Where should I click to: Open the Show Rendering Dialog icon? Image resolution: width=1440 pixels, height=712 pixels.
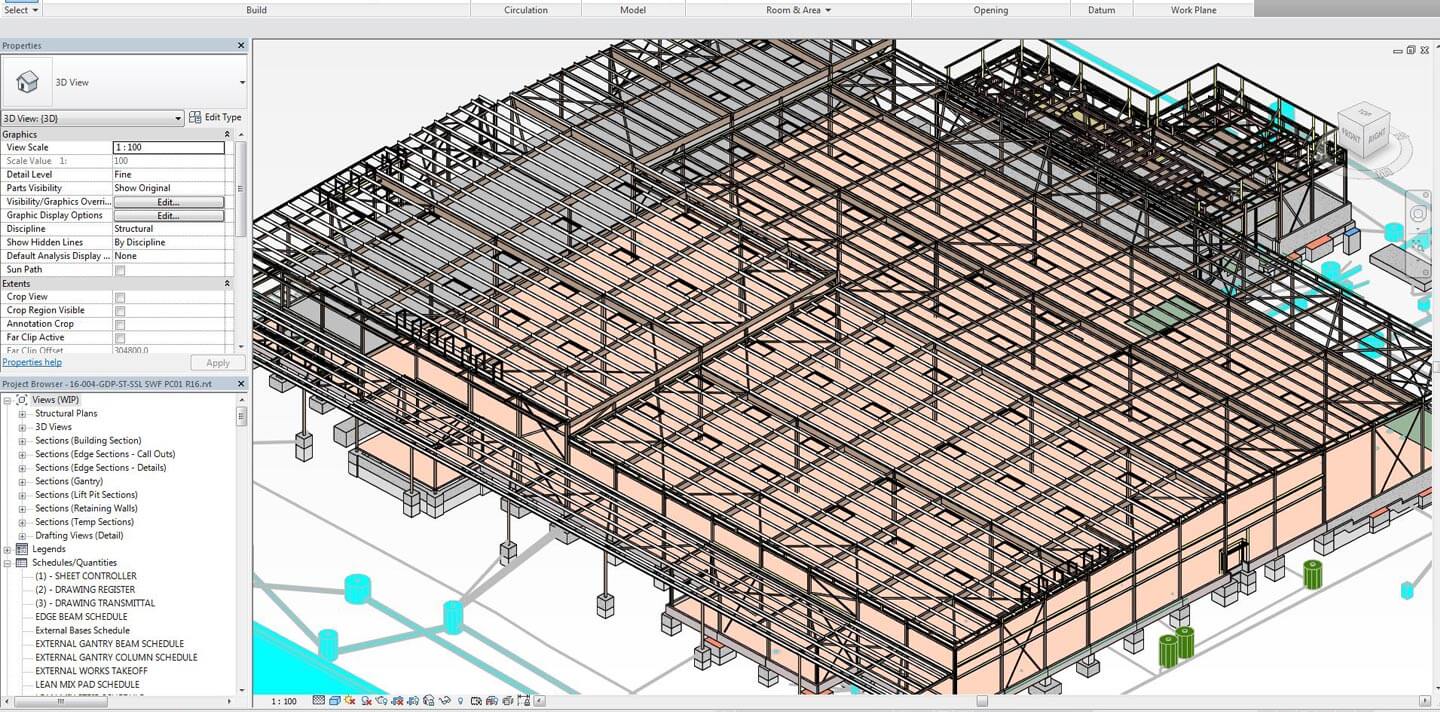point(382,701)
